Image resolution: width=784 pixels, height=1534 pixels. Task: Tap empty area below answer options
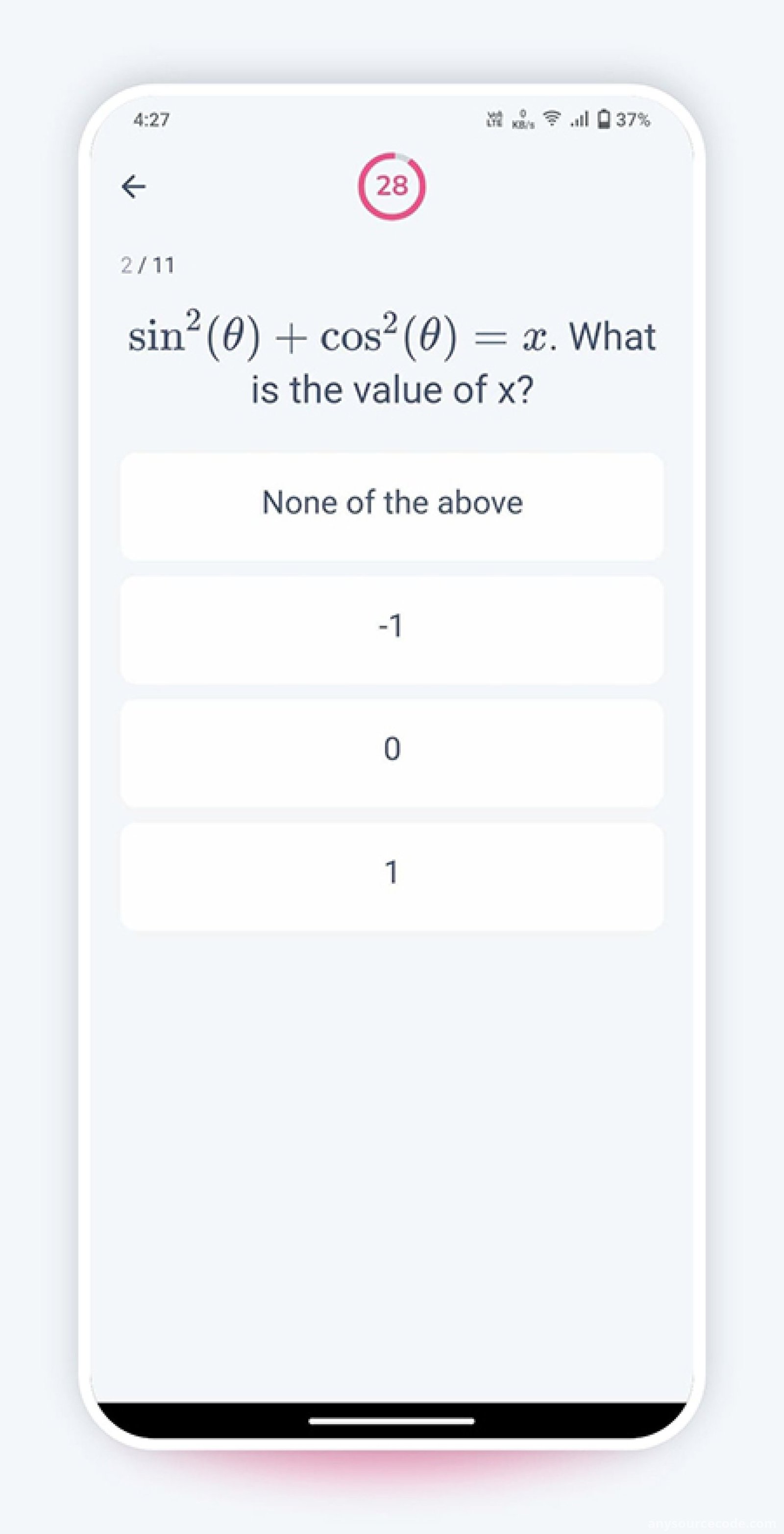[x=392, y=1161]
